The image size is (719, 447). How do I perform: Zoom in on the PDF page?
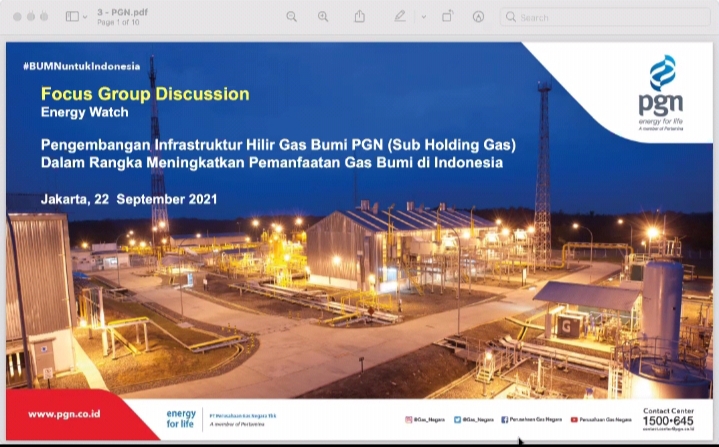tap(323, 17)
